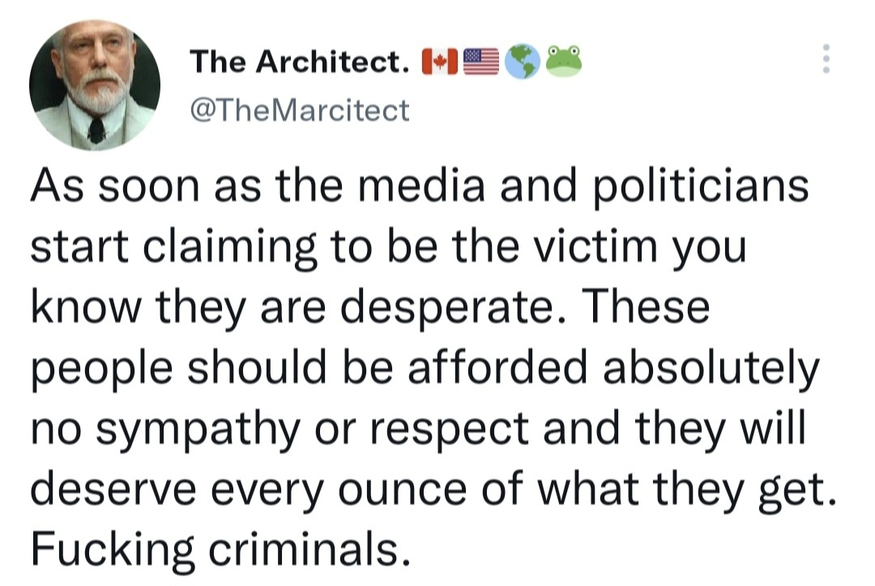Click the globe emoji beside the name

pos(523,62)
